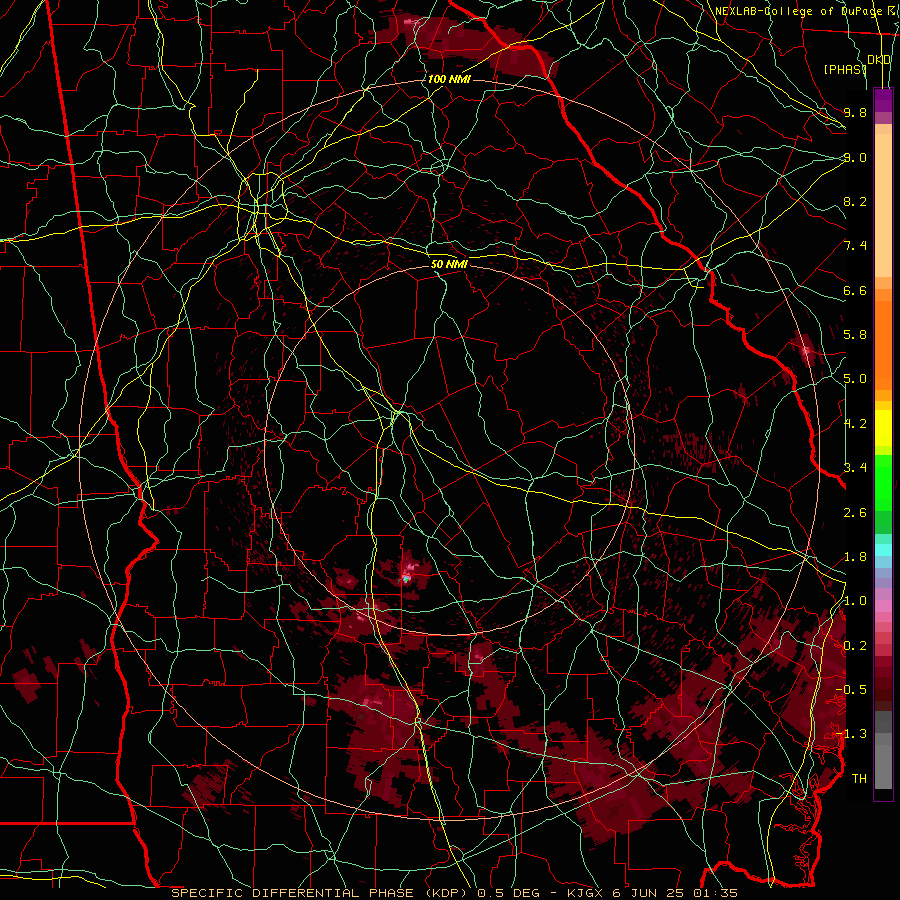This screenshot has width=900, height=900.
Task: Click the 9.8 value on color scale
Action: tap(855, 112)
